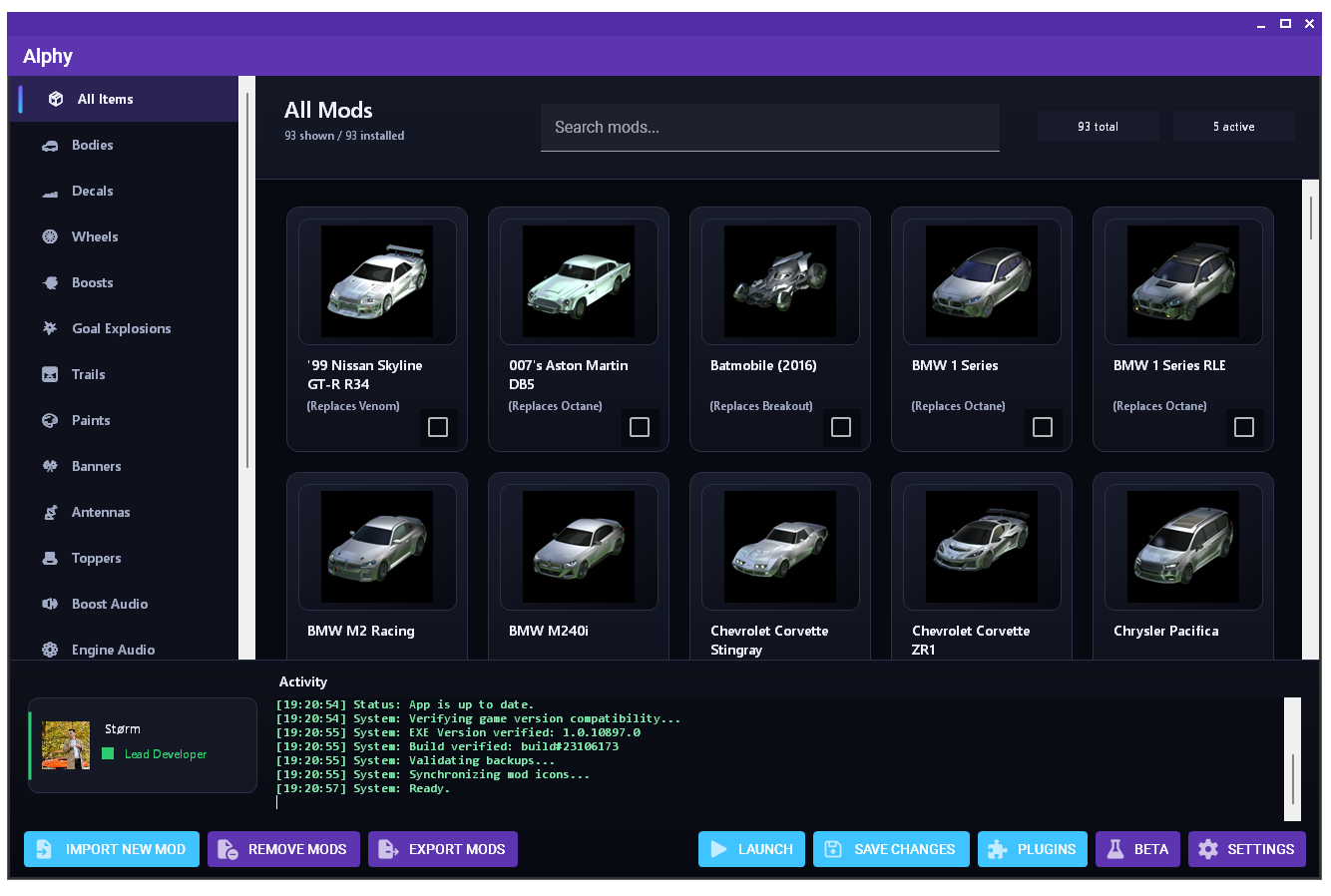The width and height of the screenshot is (1331, 896).
Task: Click the Save Changes floppy disk icon
Action: tap(833, 849)
